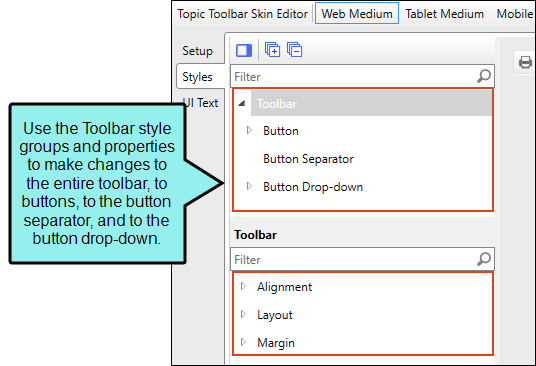Click the search icon in the Toolbar Filter box
Viewport: 536px width, 366px height.
click(x=484, y=259)
